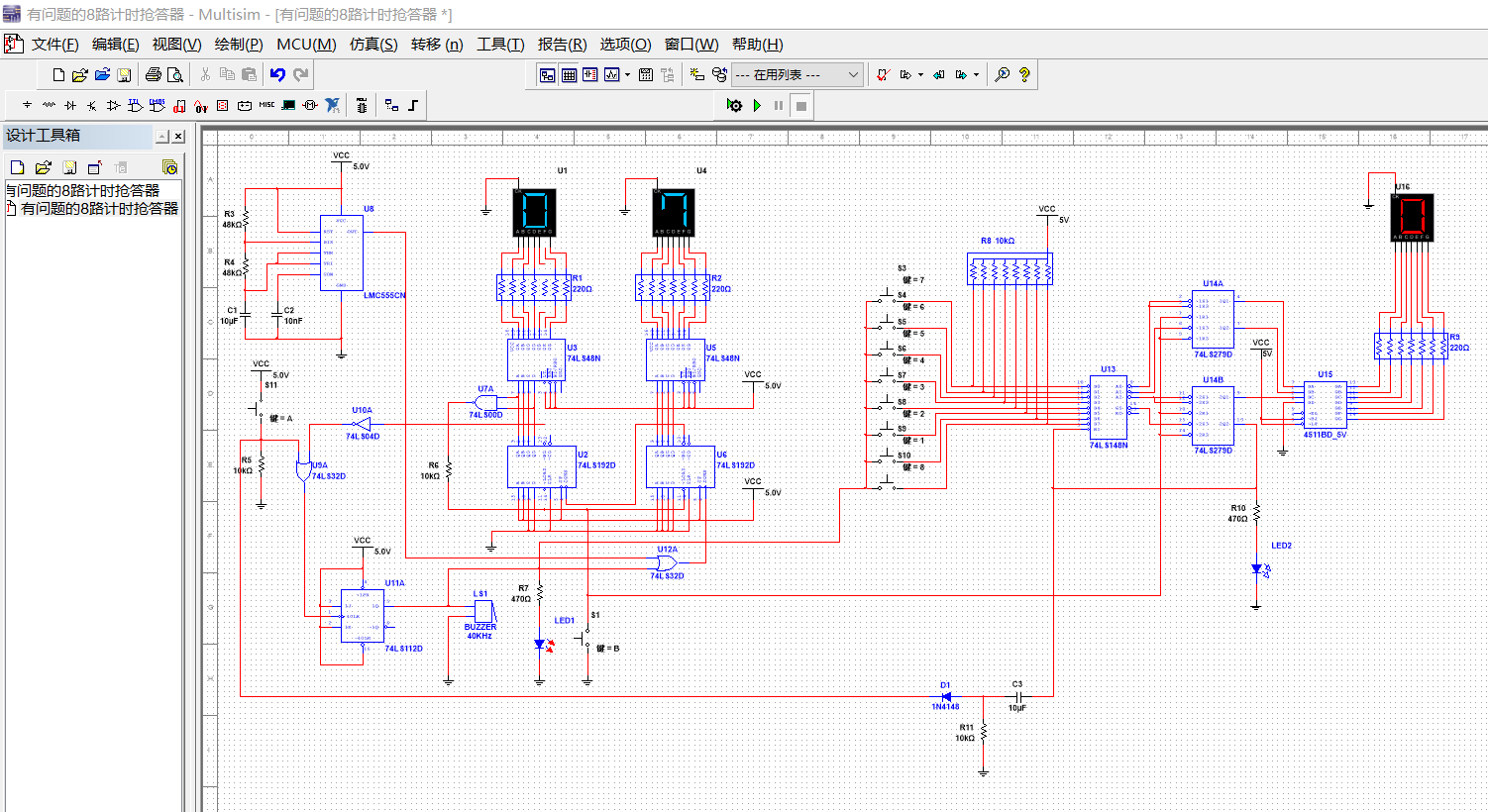Place an indicator component
The width and height of the screenshot is (1488, 812).
coord(223,105)
